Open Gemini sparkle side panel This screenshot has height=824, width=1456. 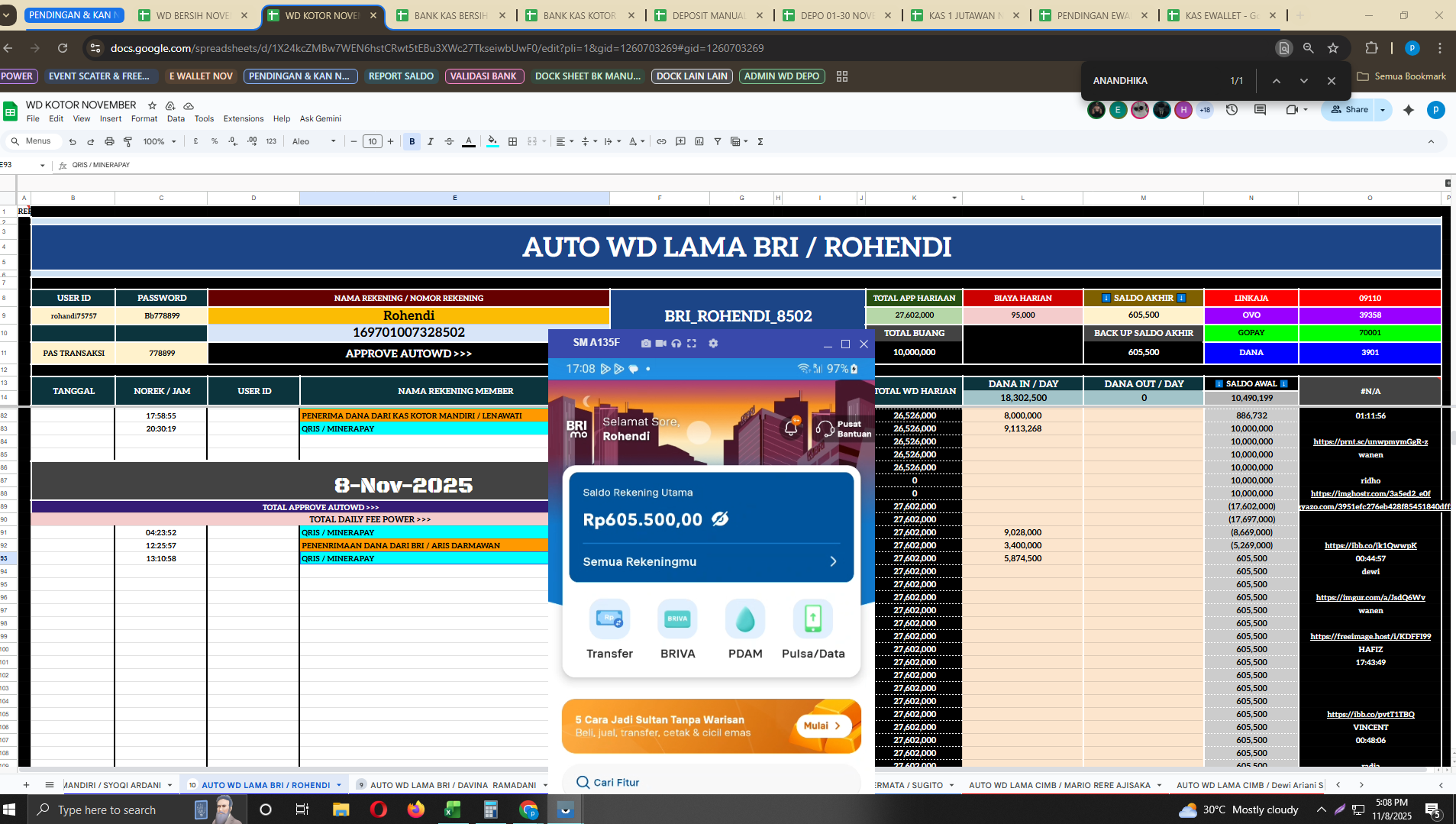click(x=1409, y=110)
